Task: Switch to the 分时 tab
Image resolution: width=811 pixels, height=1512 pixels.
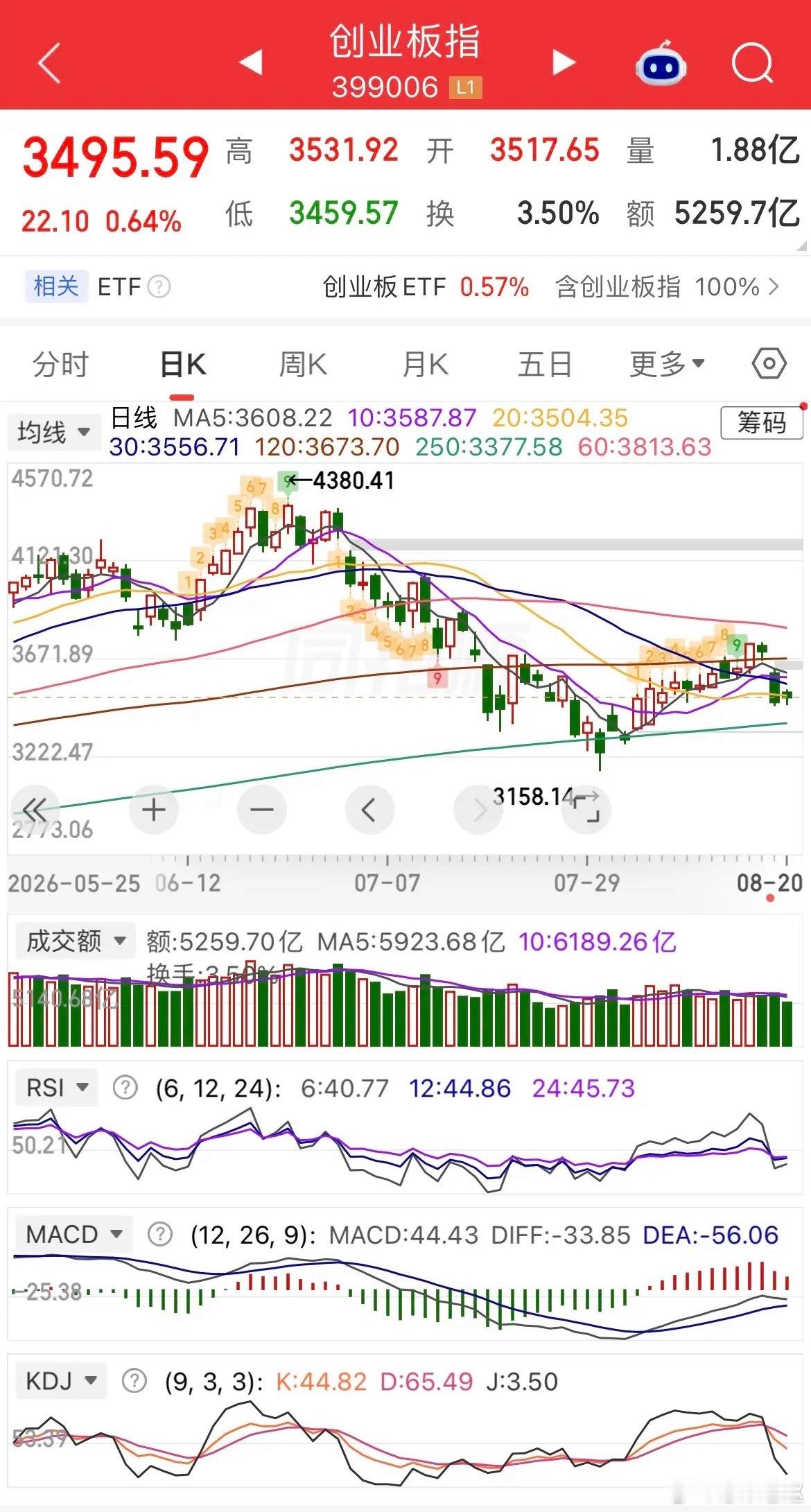Action: pyautogui.click(x=61, y=364)
